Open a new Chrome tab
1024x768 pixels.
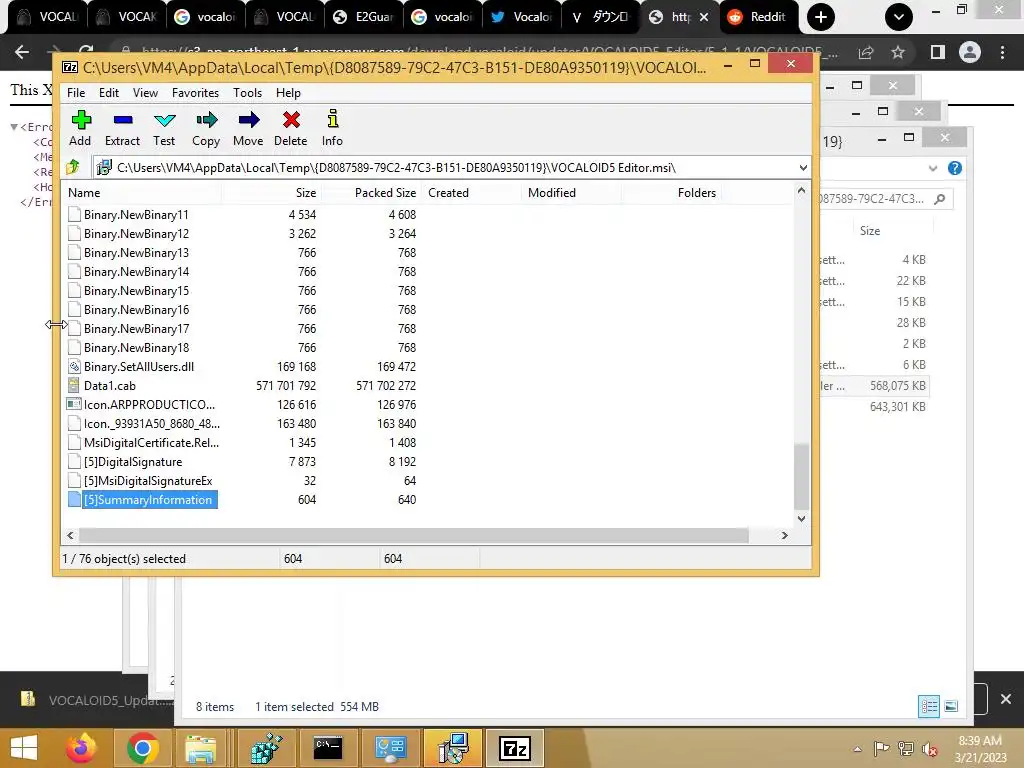point(821,17)
